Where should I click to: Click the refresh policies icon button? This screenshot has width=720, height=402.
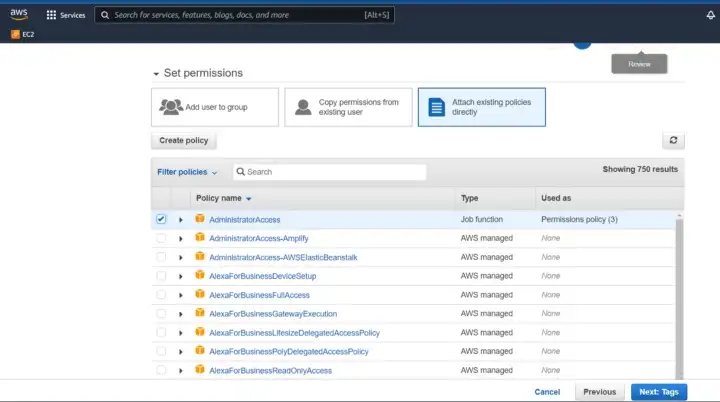(x=673, y=141)
